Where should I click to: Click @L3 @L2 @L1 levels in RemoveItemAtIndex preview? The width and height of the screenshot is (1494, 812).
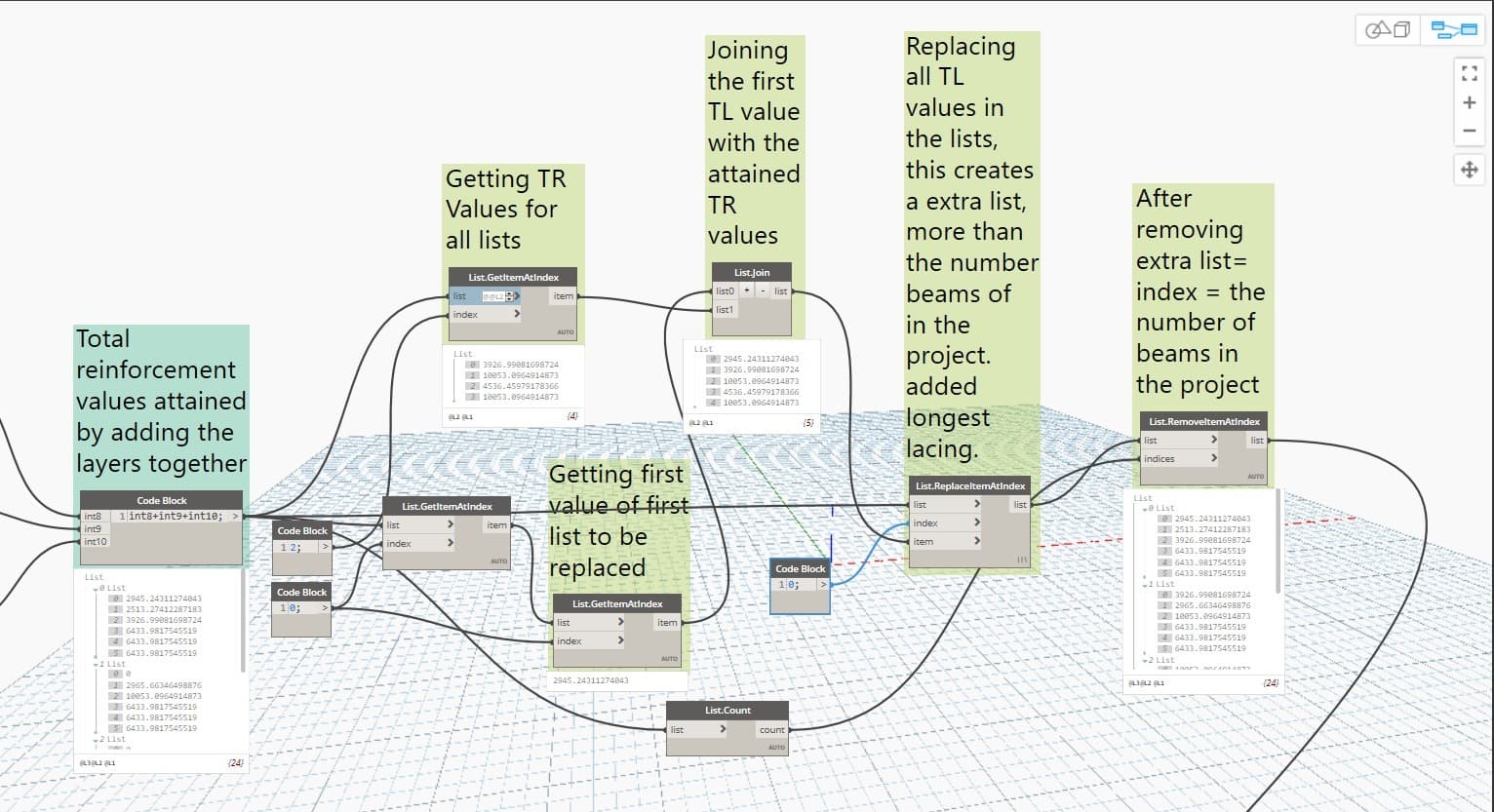1146,683
